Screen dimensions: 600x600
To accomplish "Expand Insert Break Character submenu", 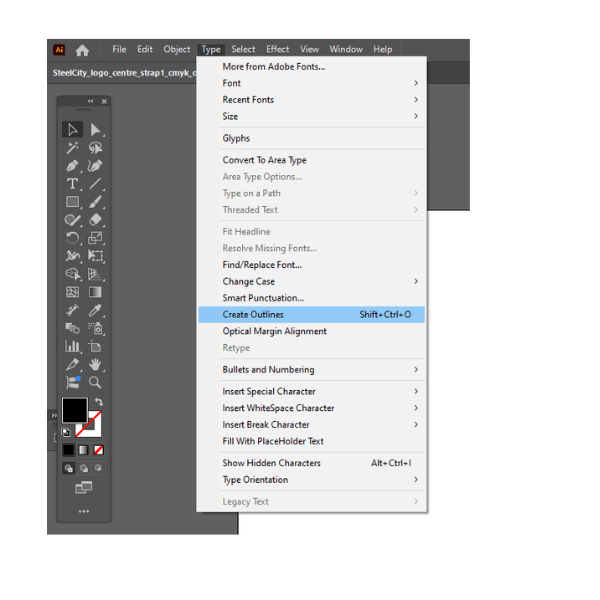I will click(x=311, y=425).
